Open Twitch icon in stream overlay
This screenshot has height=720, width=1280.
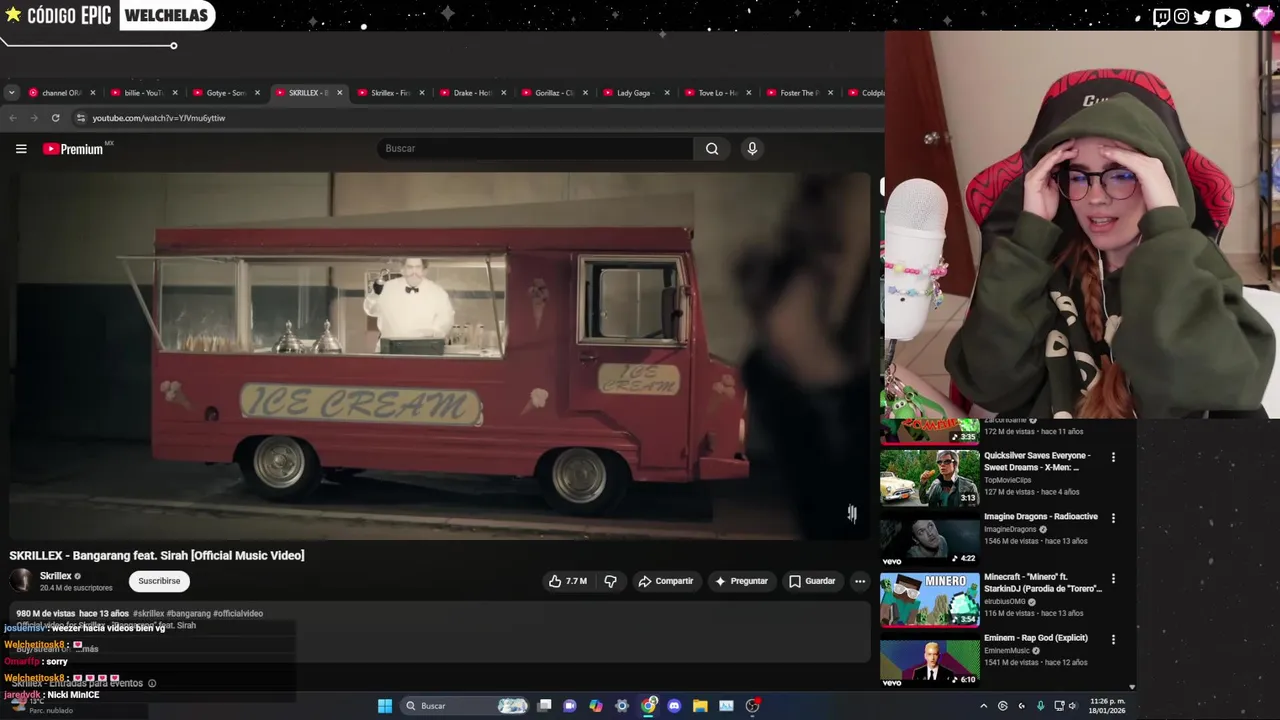(1161, 16)
